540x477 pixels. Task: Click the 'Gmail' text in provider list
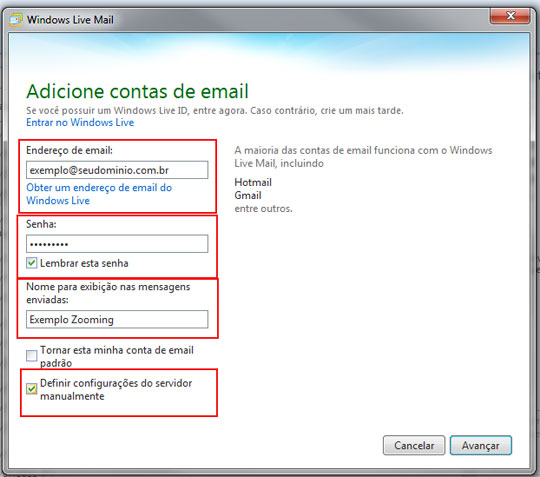point(248,195)
